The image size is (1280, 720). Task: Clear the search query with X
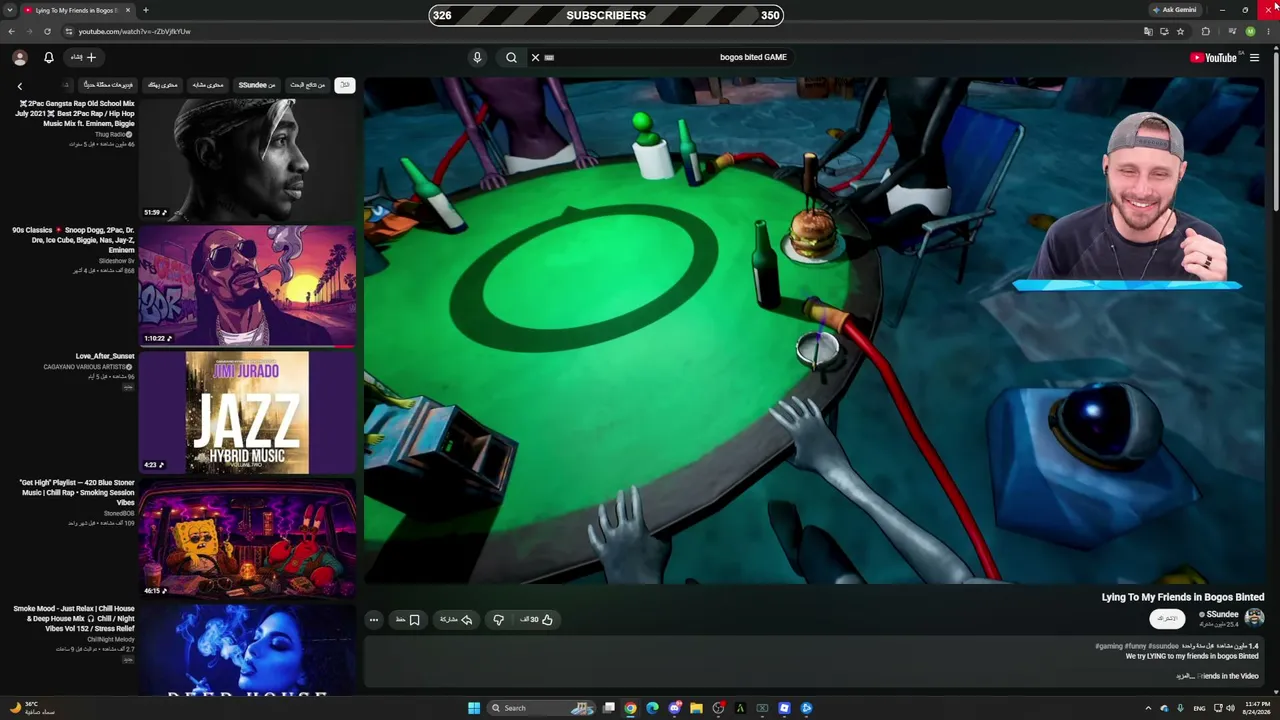pyautogui.click(x=535, y=57)
